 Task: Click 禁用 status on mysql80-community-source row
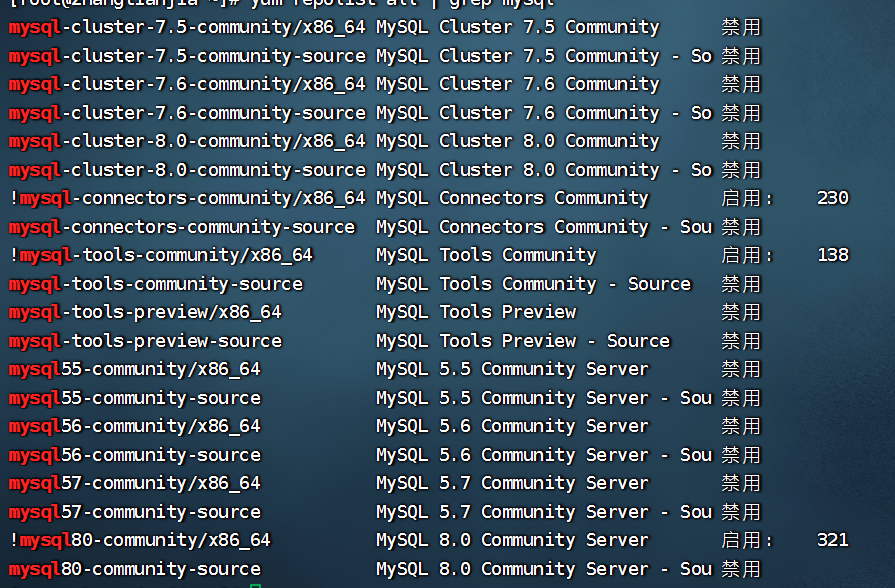[x=741, y=569]
